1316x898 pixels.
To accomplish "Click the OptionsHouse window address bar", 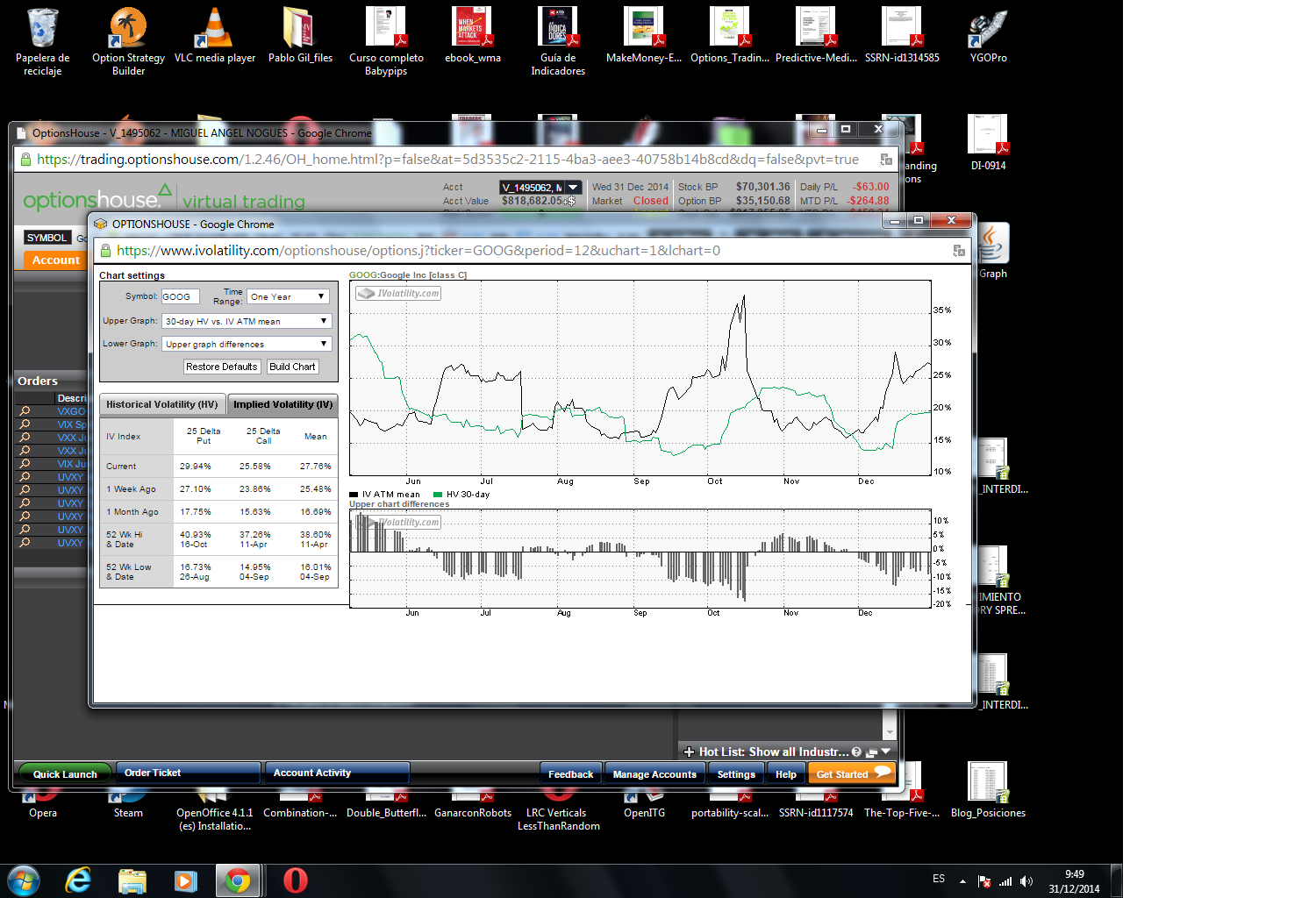I will [x=447, y=160].
